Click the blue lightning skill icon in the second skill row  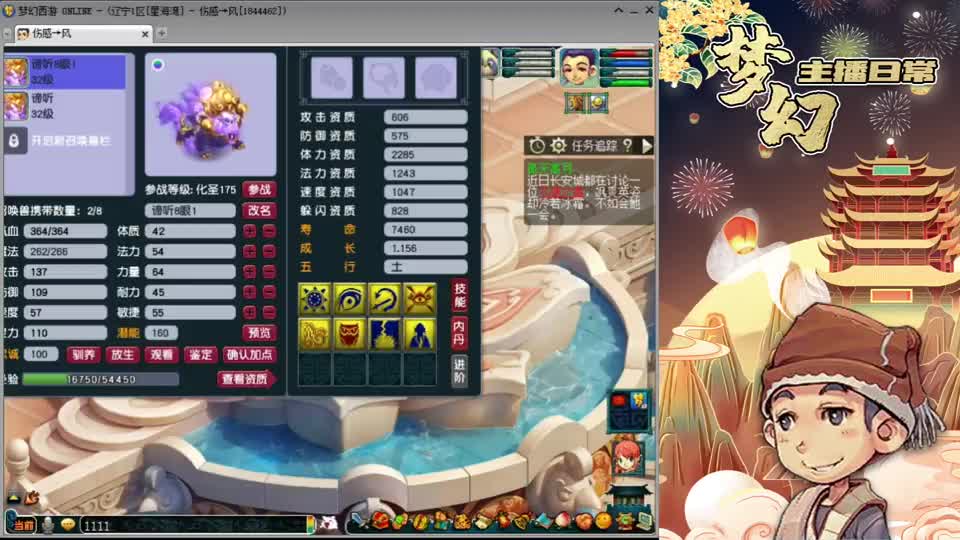pos(384,334)
